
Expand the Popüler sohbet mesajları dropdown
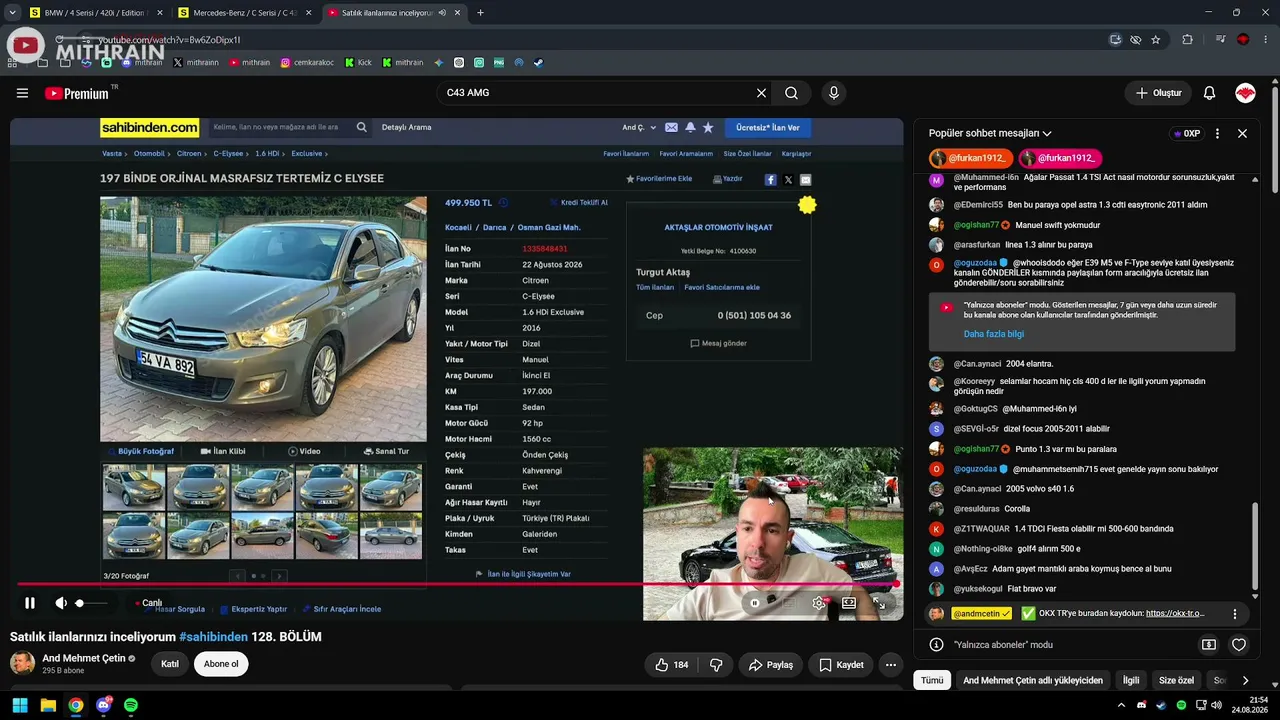(x=990, y=133)
